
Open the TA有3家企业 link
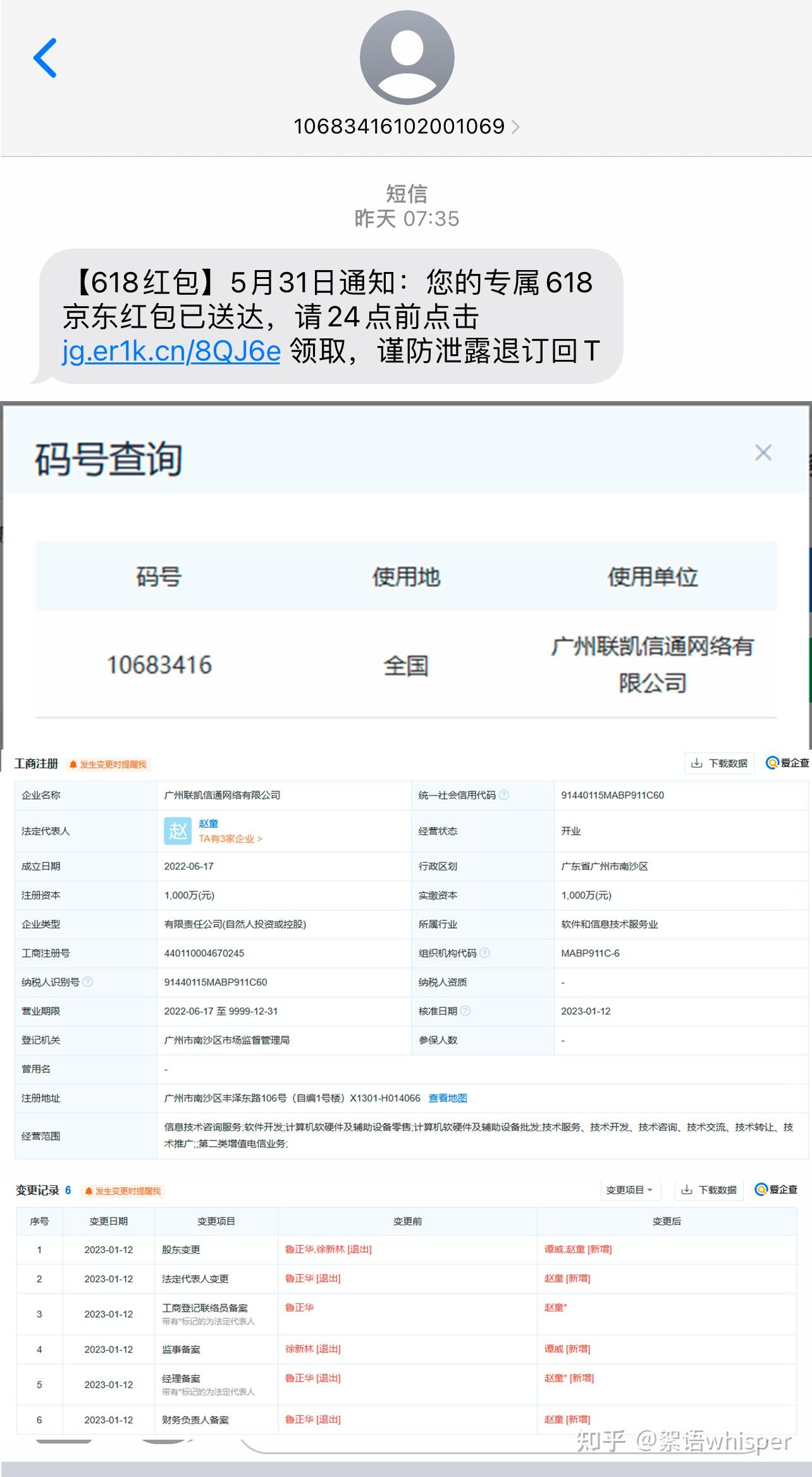230,839
